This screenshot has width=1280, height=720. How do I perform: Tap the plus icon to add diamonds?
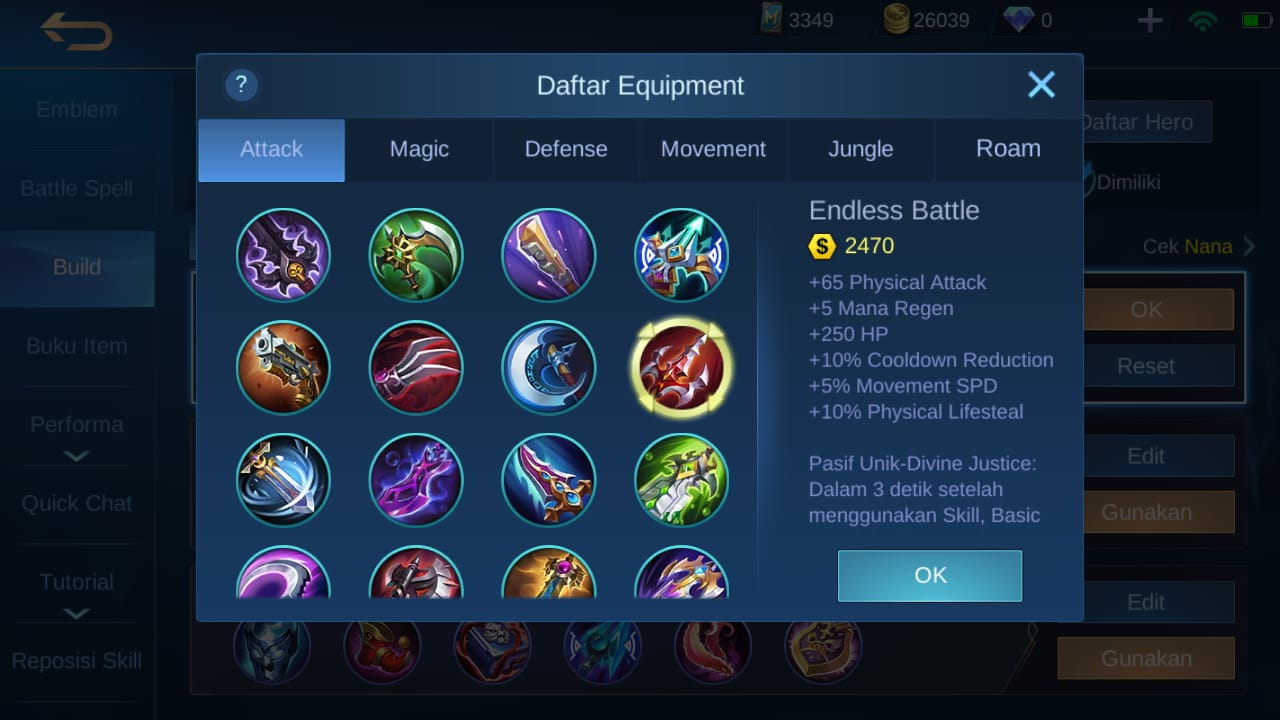1150,20
